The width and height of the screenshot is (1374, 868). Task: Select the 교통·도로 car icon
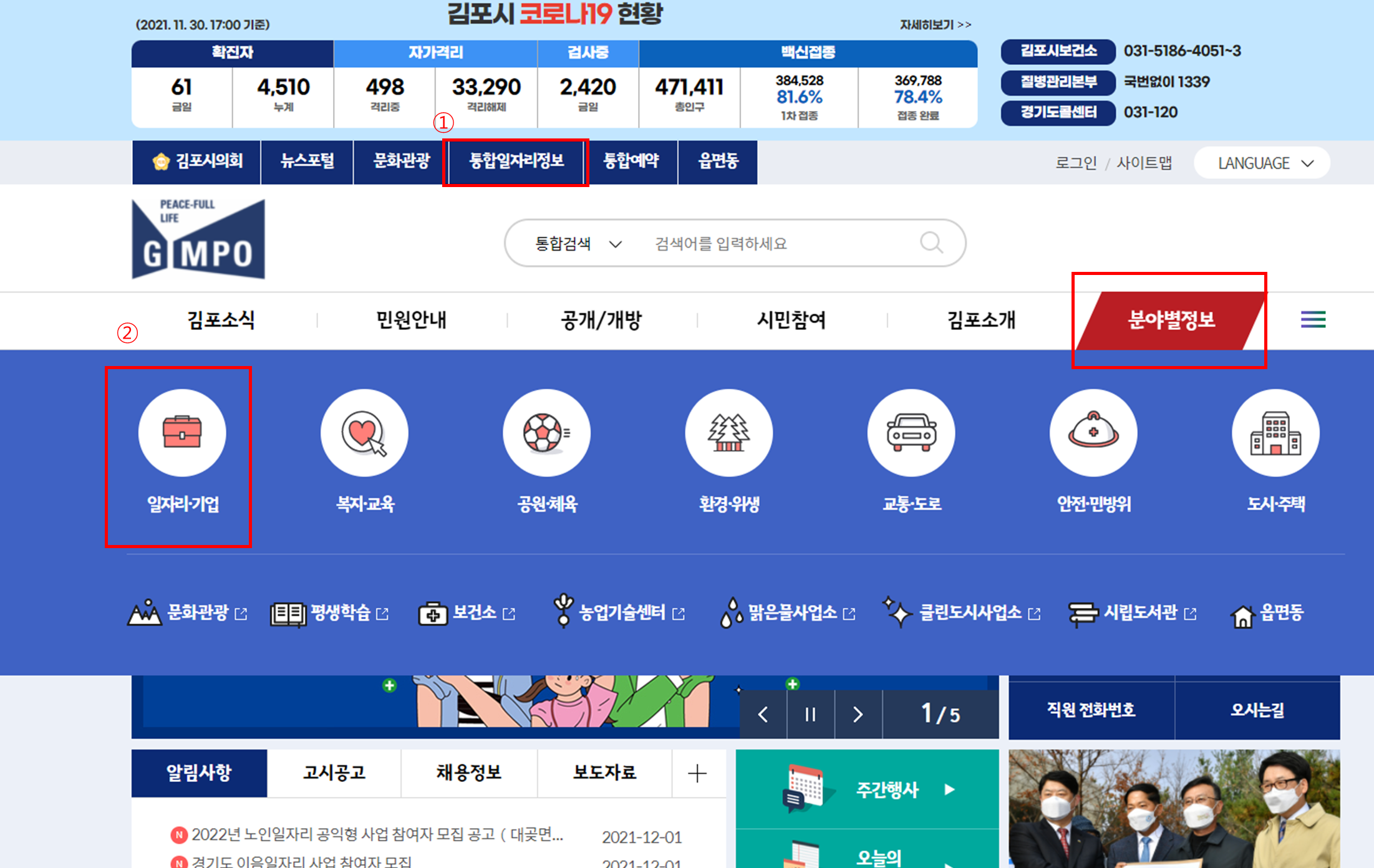point(911,432)
